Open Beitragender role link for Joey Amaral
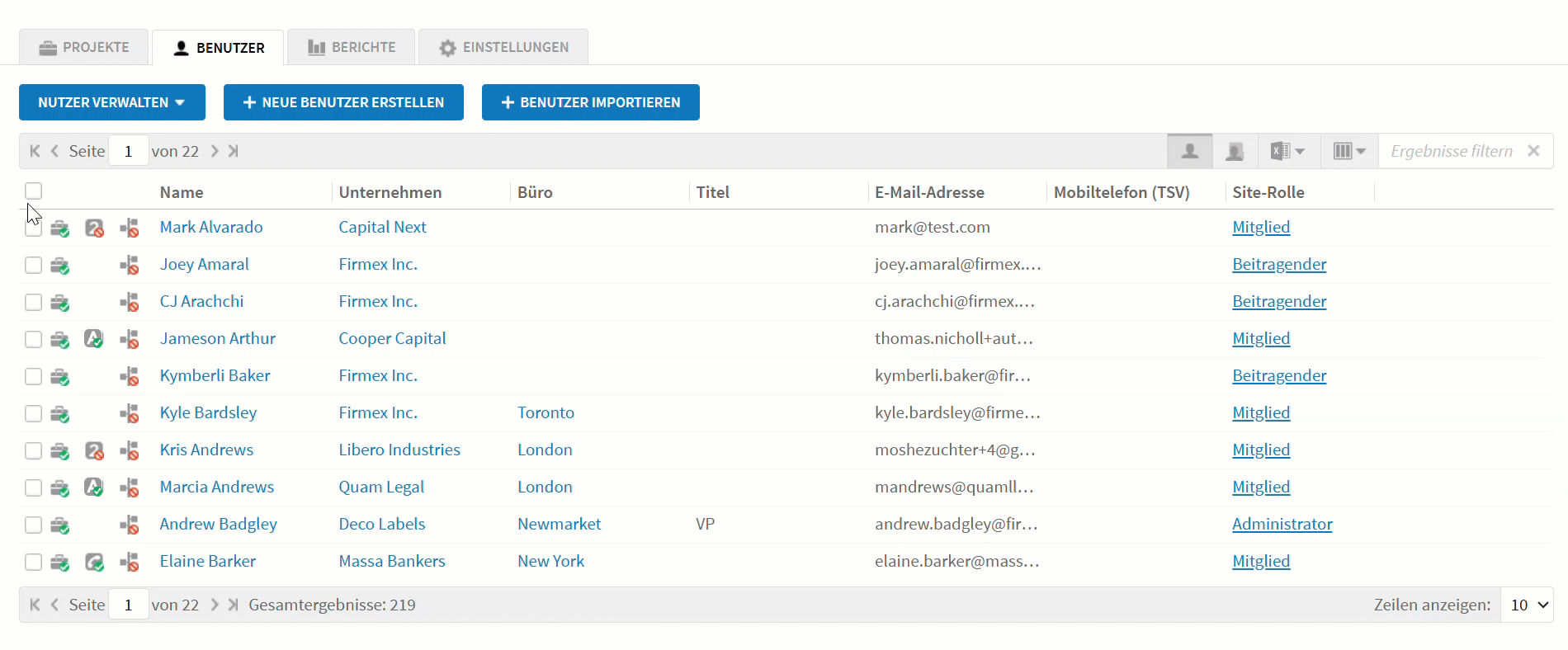This screenshot has height=650, width=1568. point(1279,264)
